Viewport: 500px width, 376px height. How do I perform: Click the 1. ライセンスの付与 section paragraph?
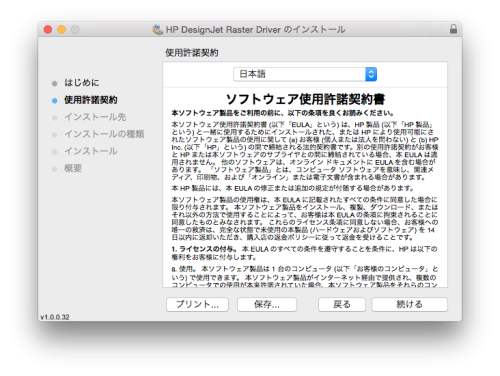pos(304,253)
